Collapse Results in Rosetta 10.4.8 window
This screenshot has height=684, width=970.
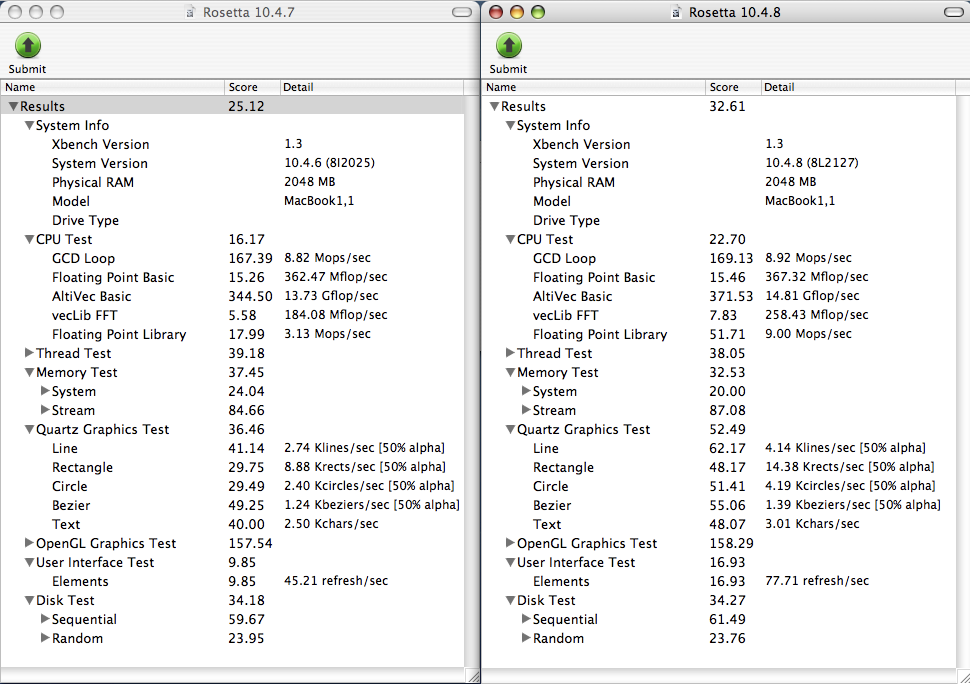pyautogui.click(x=494, y=106)
